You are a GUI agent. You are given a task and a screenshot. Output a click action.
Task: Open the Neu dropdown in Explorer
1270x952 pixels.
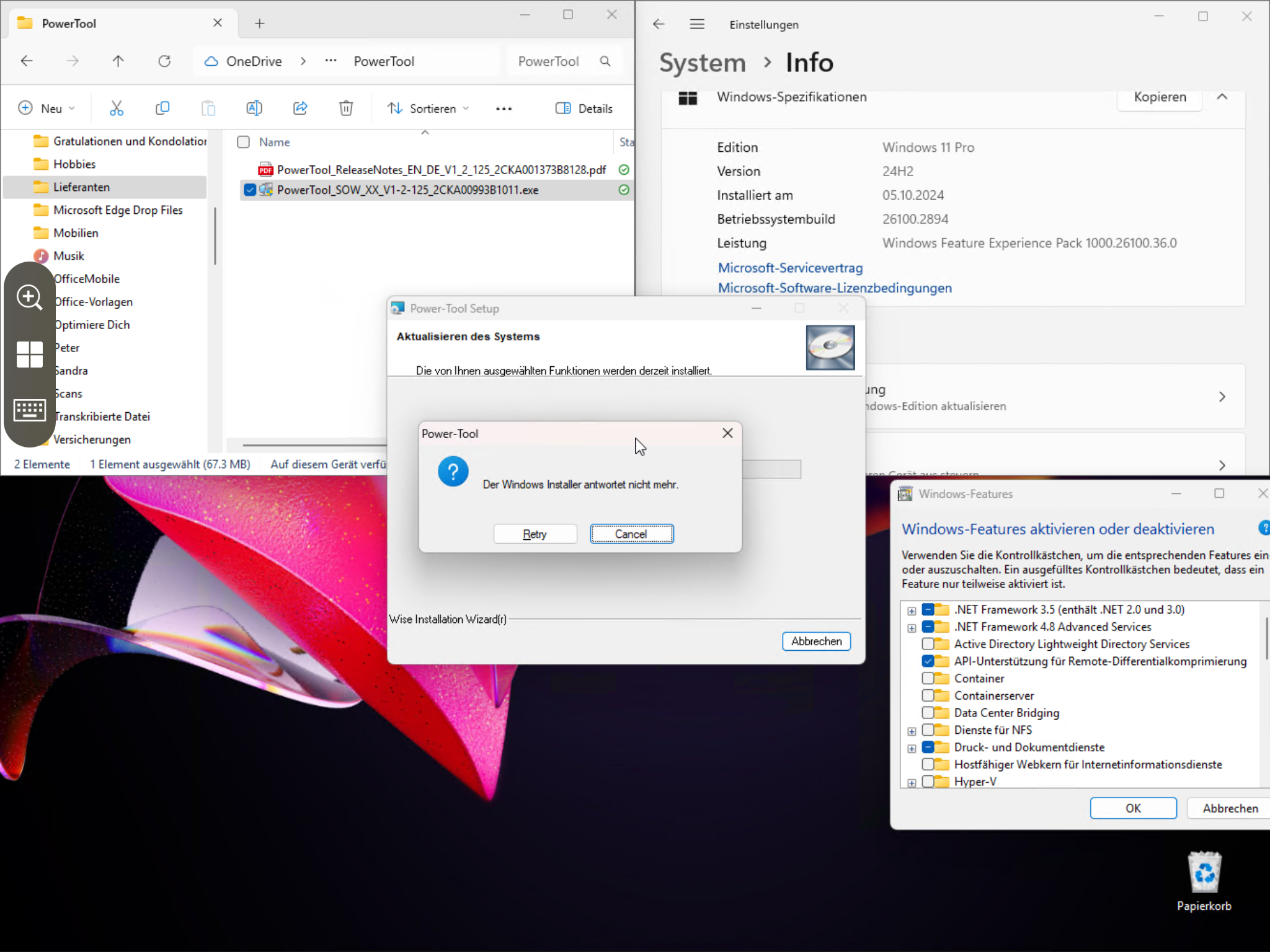47,108
